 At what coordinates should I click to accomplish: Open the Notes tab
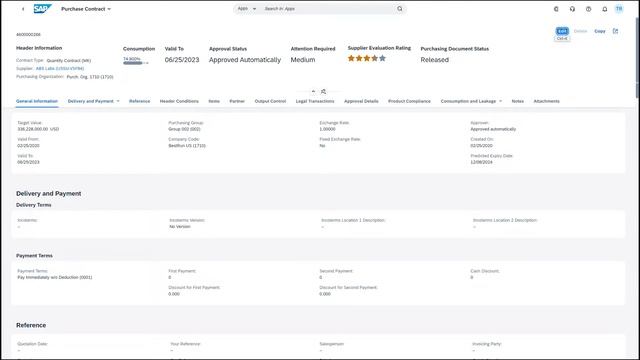point(518,101)
